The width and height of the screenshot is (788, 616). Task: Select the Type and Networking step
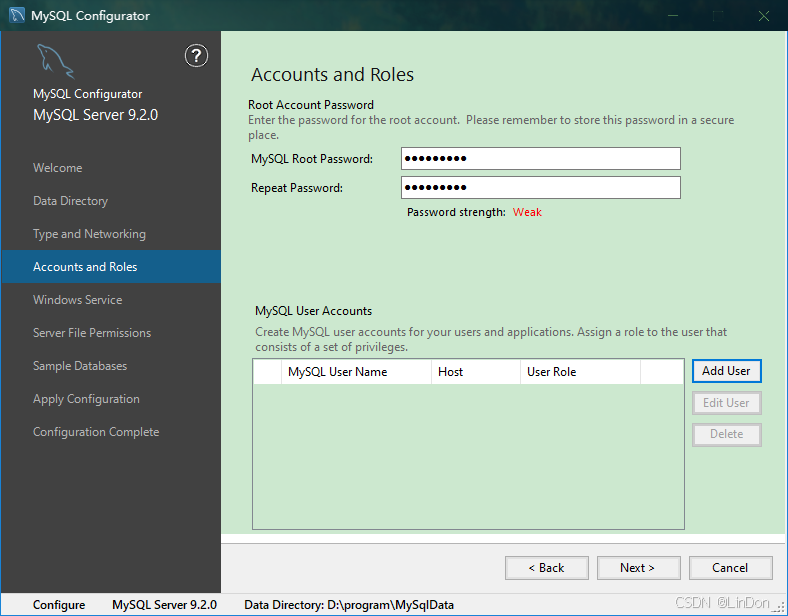point(89,234)
